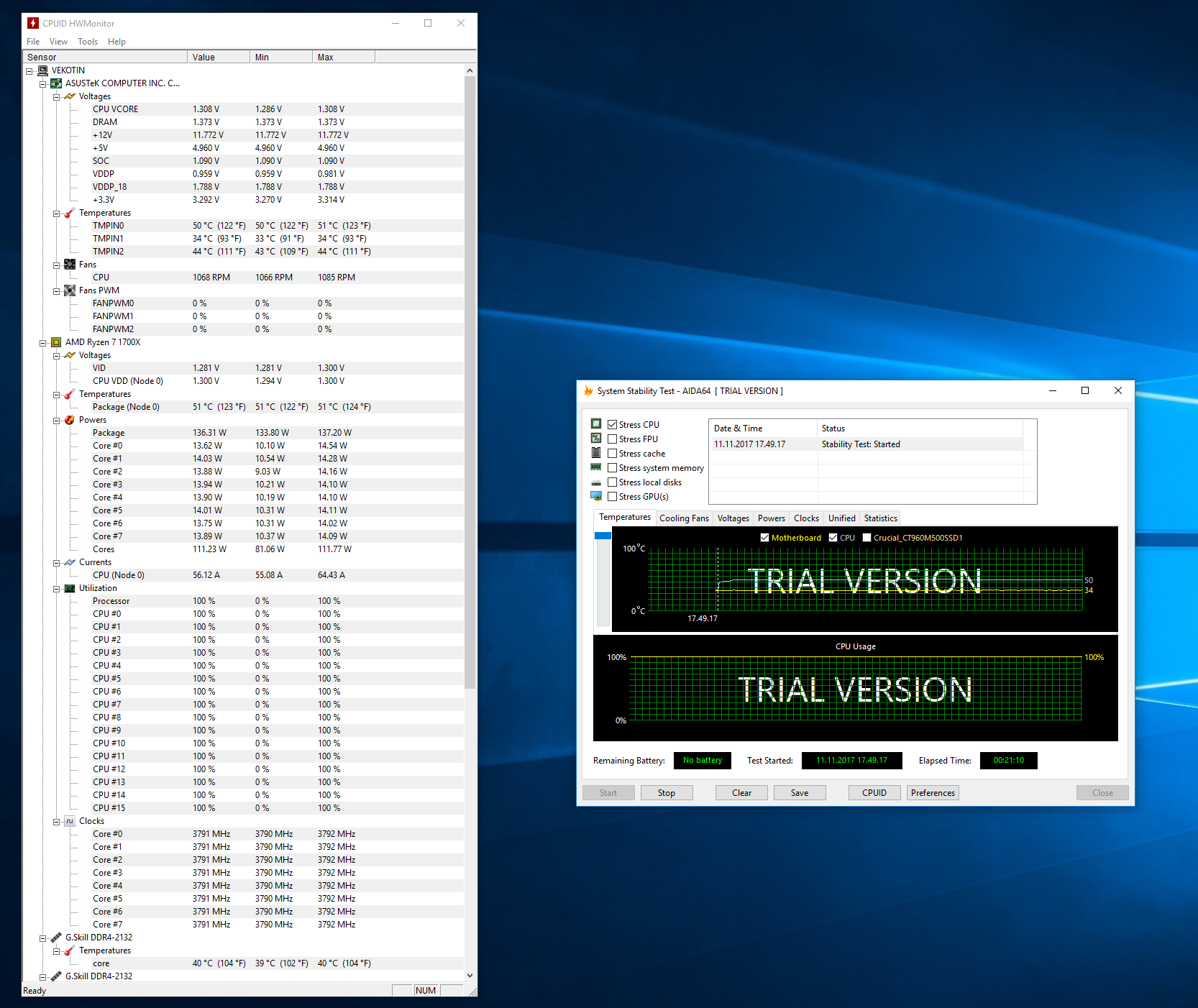Click the Currents category icon
This screenshot has width=1198, height=1008.
(x=70, y=562)
